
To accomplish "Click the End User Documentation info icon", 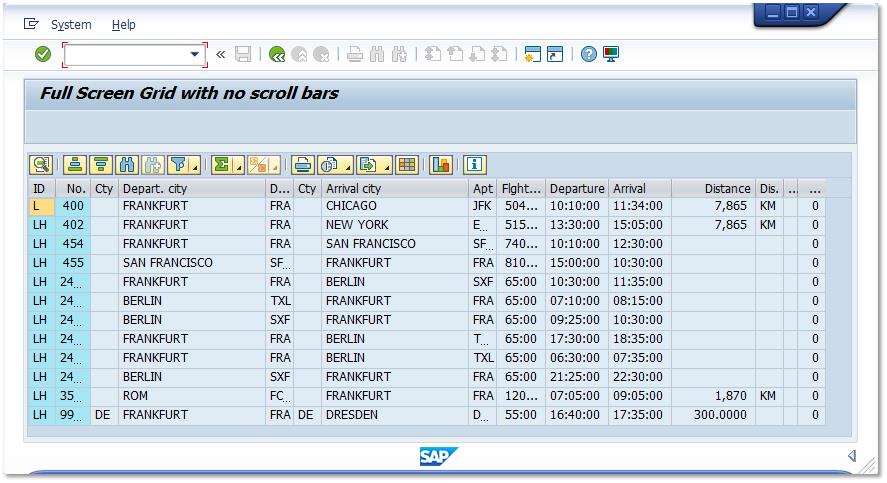I will point(475,165).
